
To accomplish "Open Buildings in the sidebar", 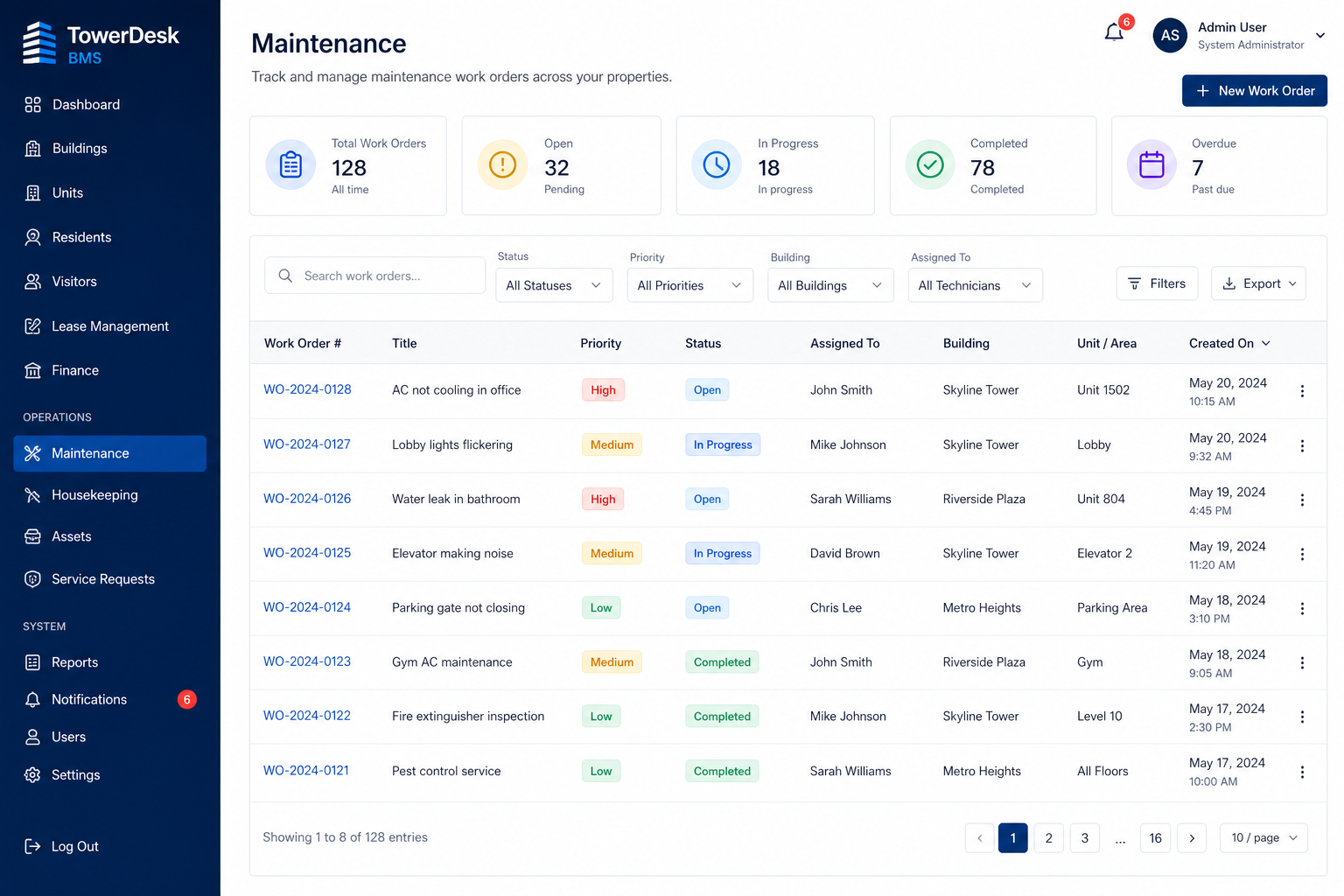I will click(79, 149).
